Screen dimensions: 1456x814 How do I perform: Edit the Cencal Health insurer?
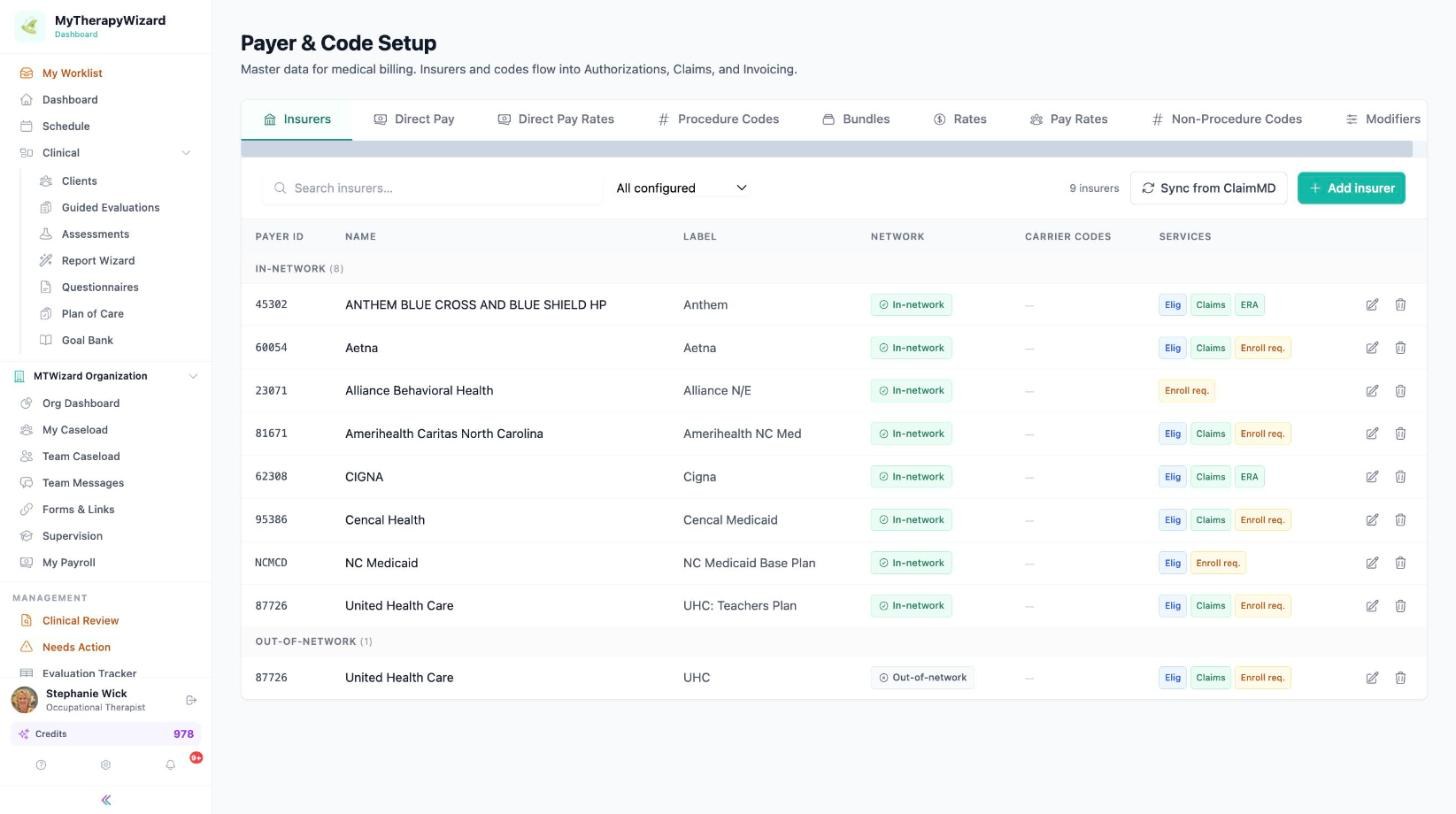pyautogui.click(x=1372, y=520)
